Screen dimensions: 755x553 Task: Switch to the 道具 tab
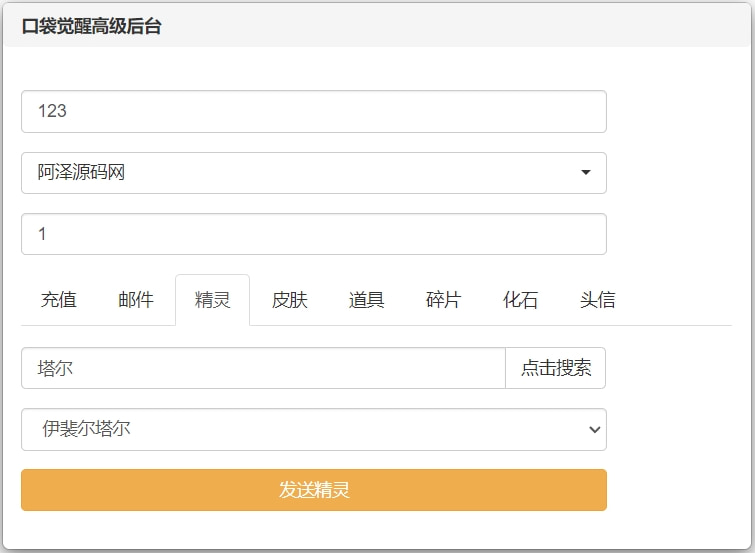point(367,300)
